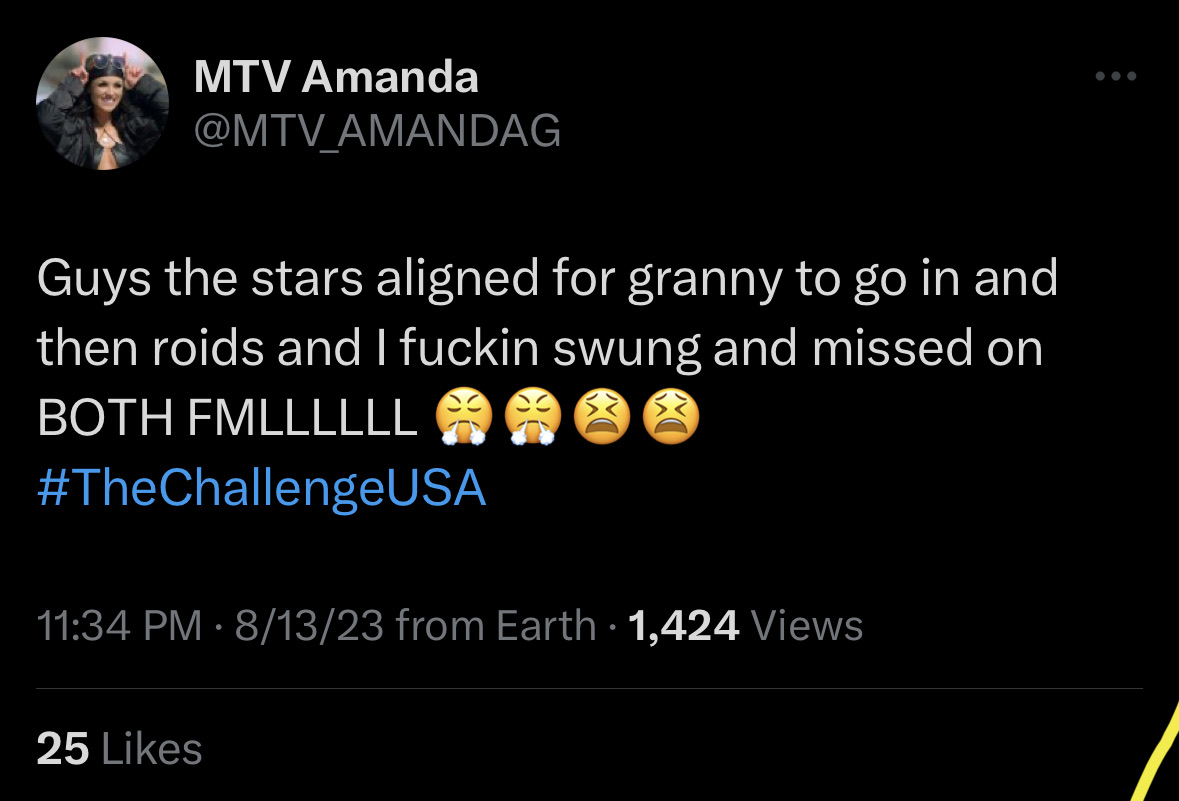
Task: Click the second steaming-nose angry emoji
Action: point(533,417)
